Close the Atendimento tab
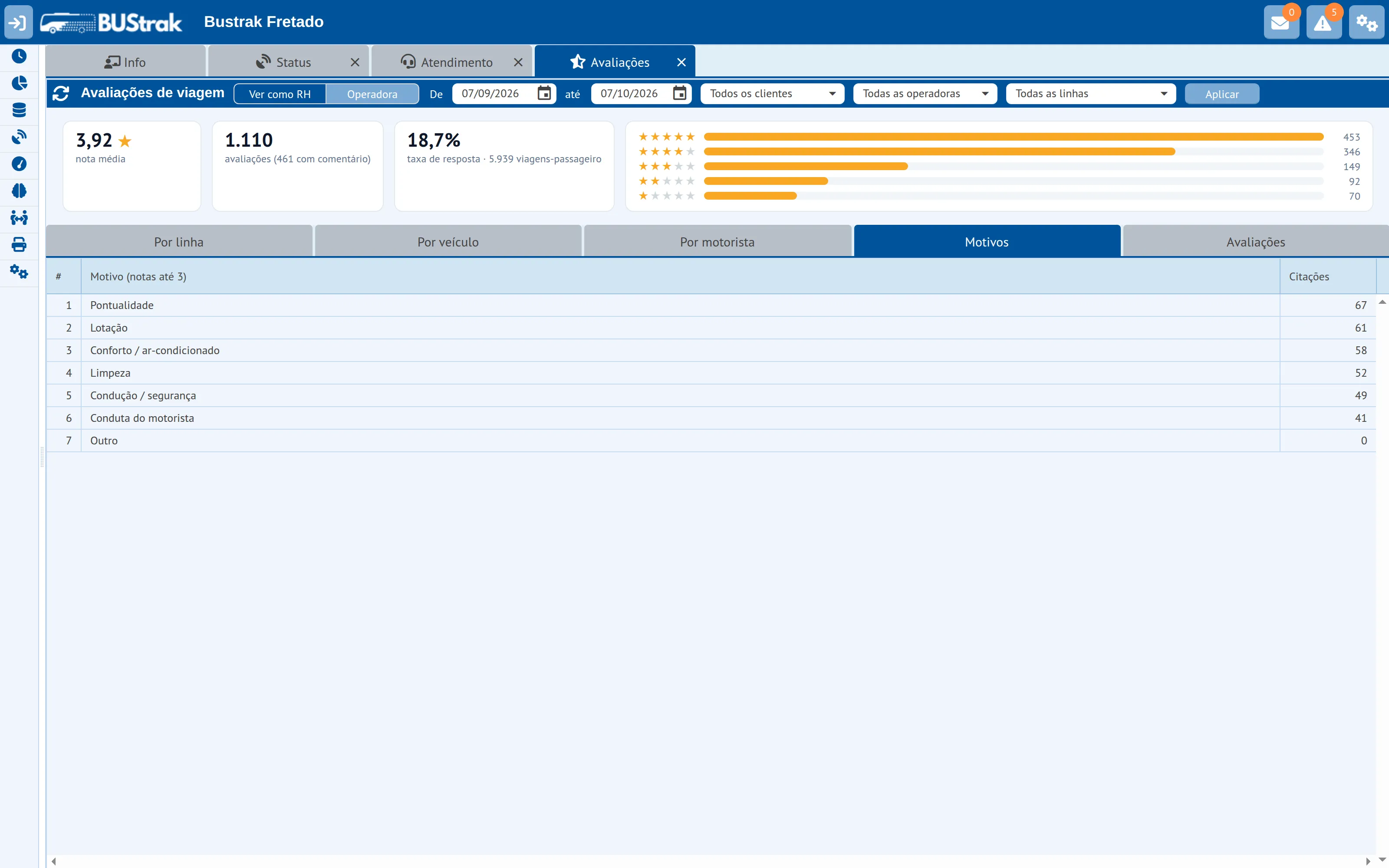 (518, 62)
